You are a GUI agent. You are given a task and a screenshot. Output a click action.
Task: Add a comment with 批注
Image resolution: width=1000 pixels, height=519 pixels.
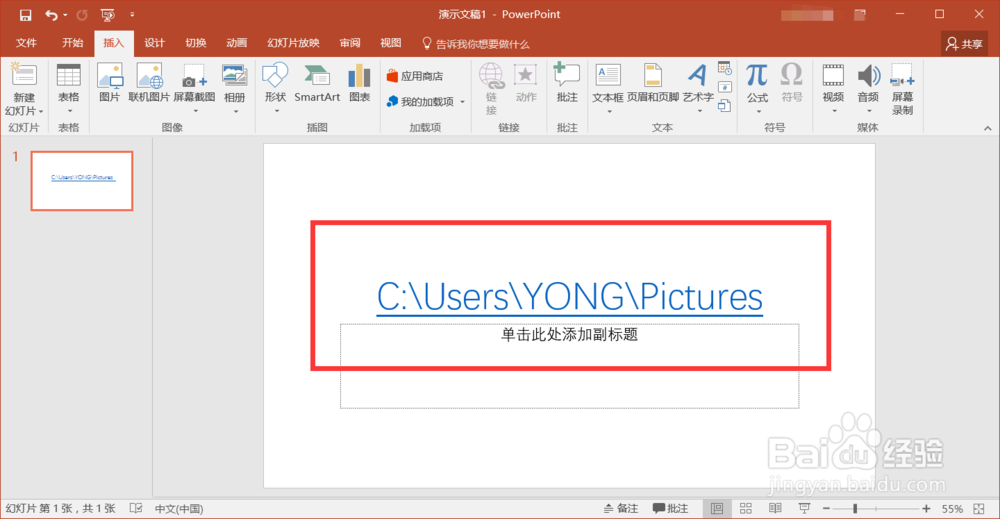pos(567,84)
